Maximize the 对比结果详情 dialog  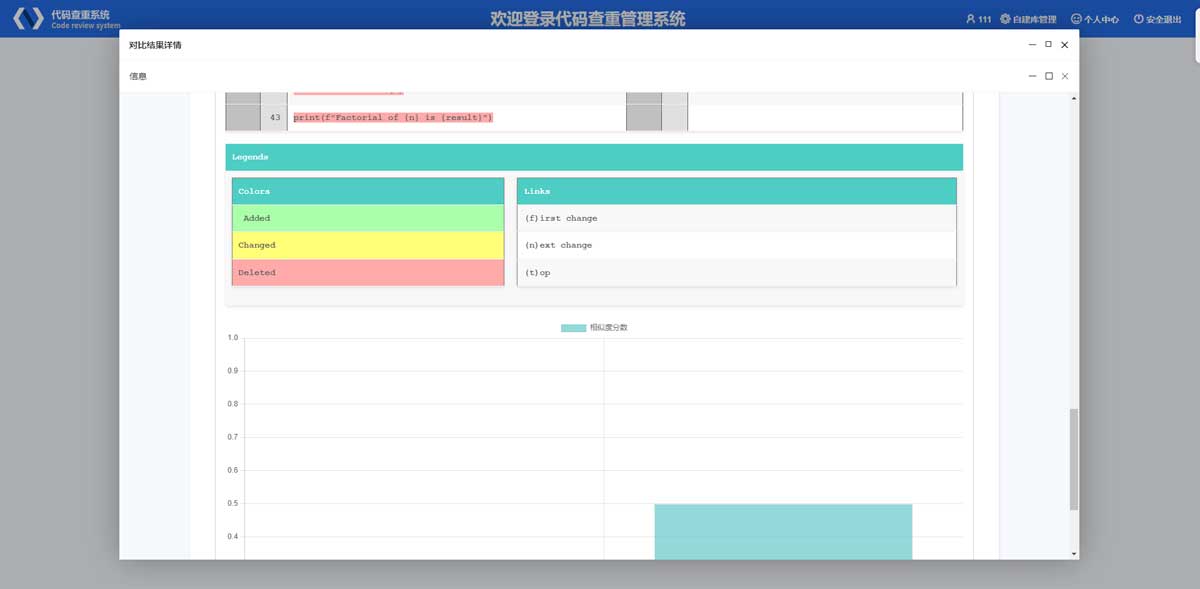point(1048,45)
